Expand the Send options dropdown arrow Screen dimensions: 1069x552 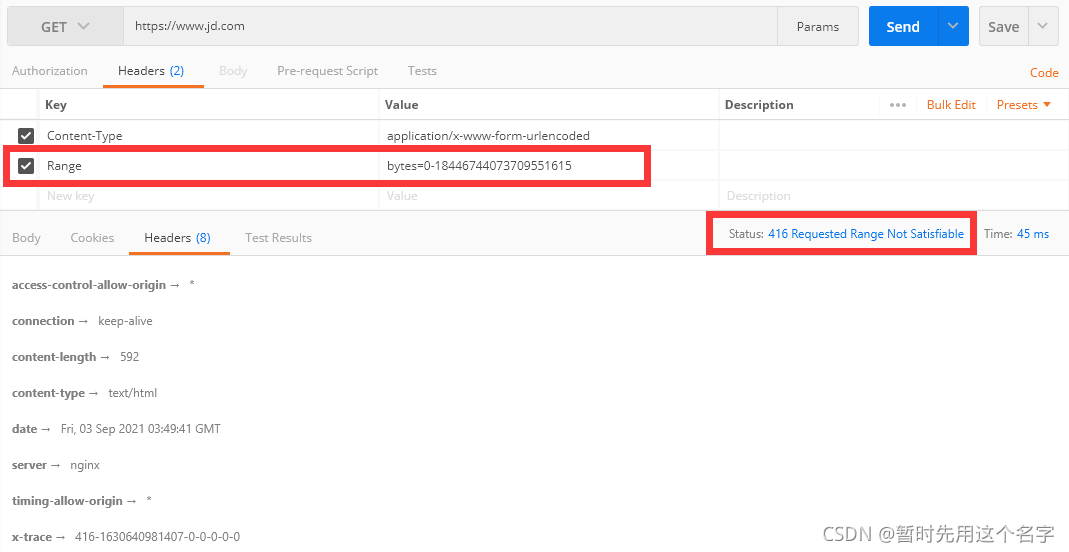[953, 27]
